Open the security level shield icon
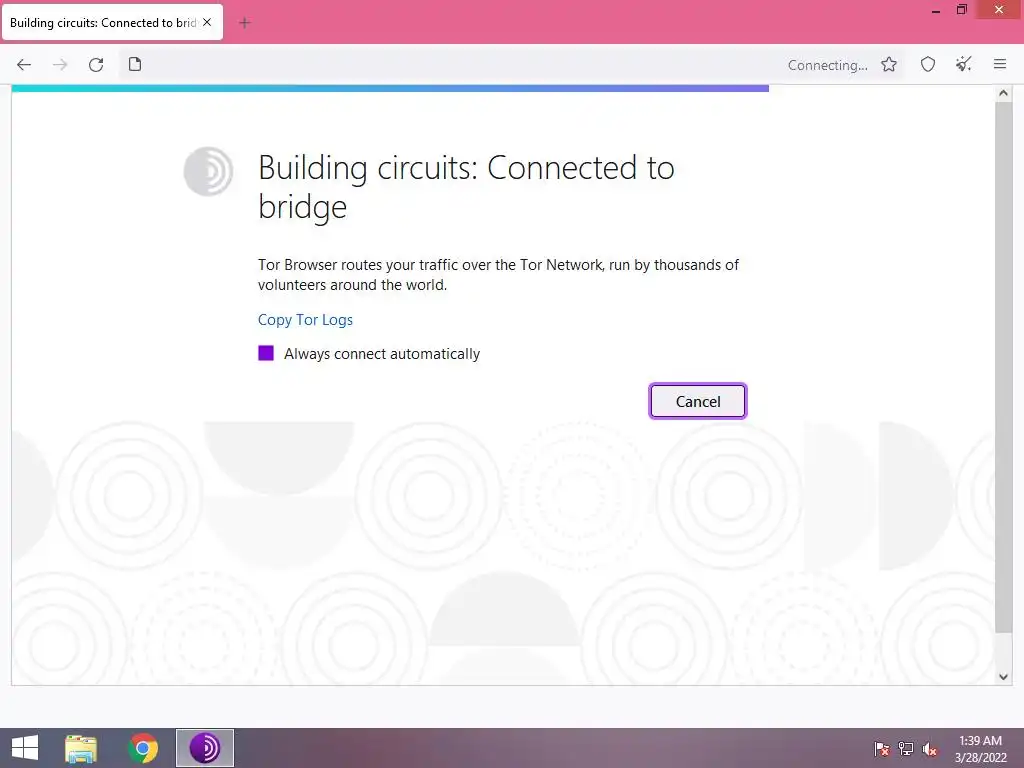The width and height of the screenshot is (1024, 768). (928, 64)
